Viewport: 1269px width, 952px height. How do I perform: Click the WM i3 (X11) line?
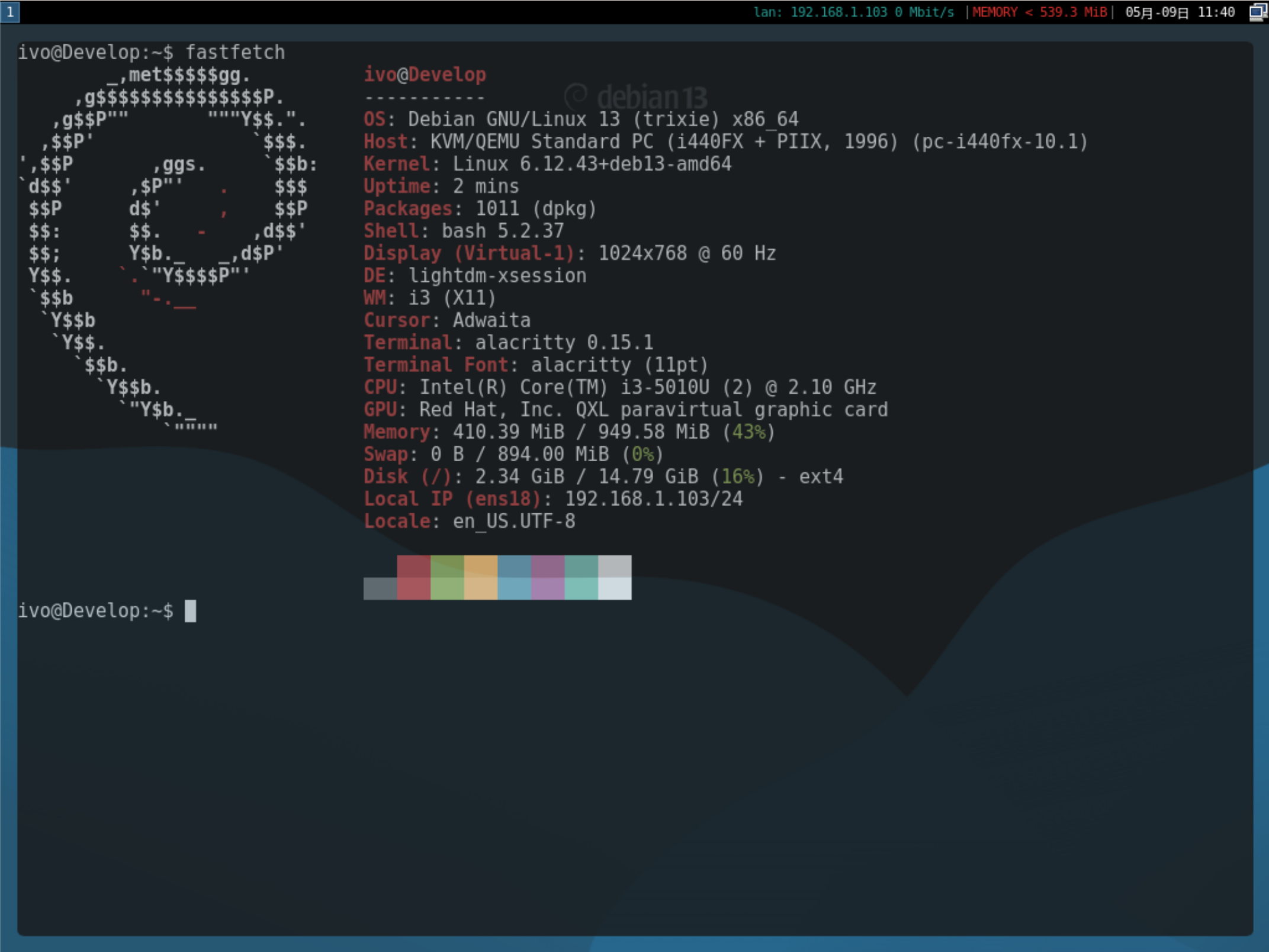pos(430,298)
